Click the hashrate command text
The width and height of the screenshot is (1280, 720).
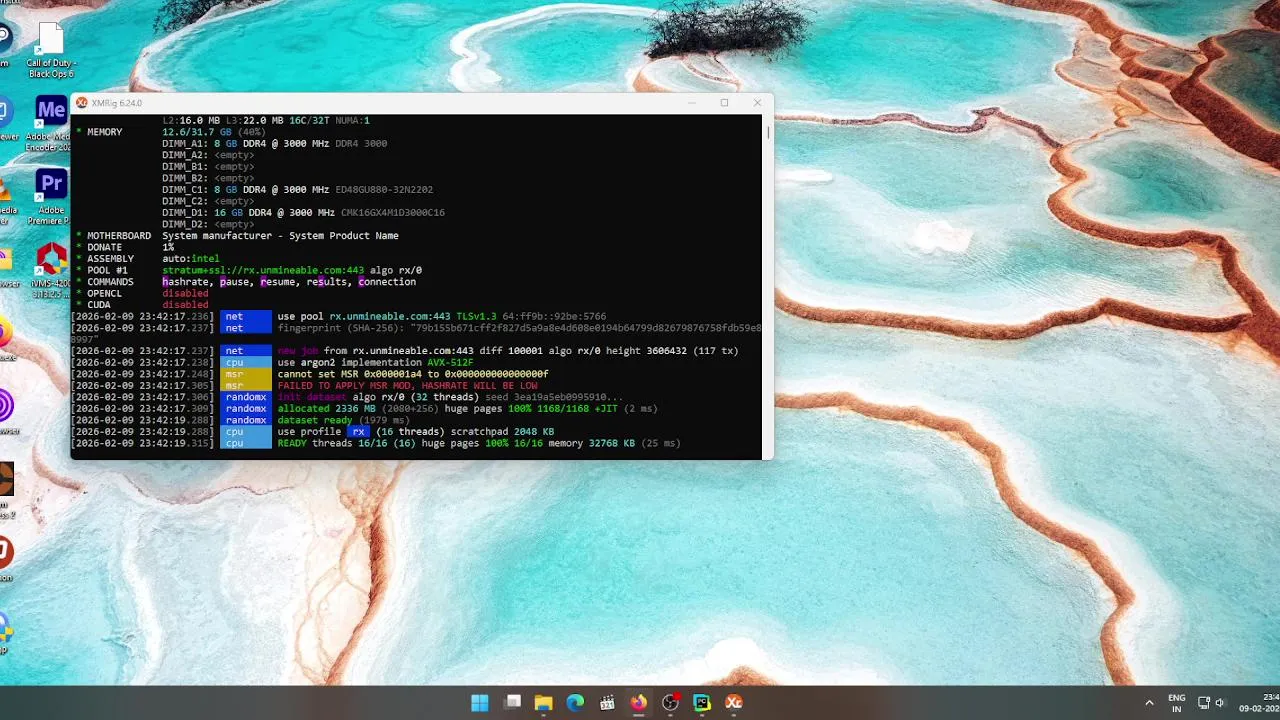click(188, 282)
